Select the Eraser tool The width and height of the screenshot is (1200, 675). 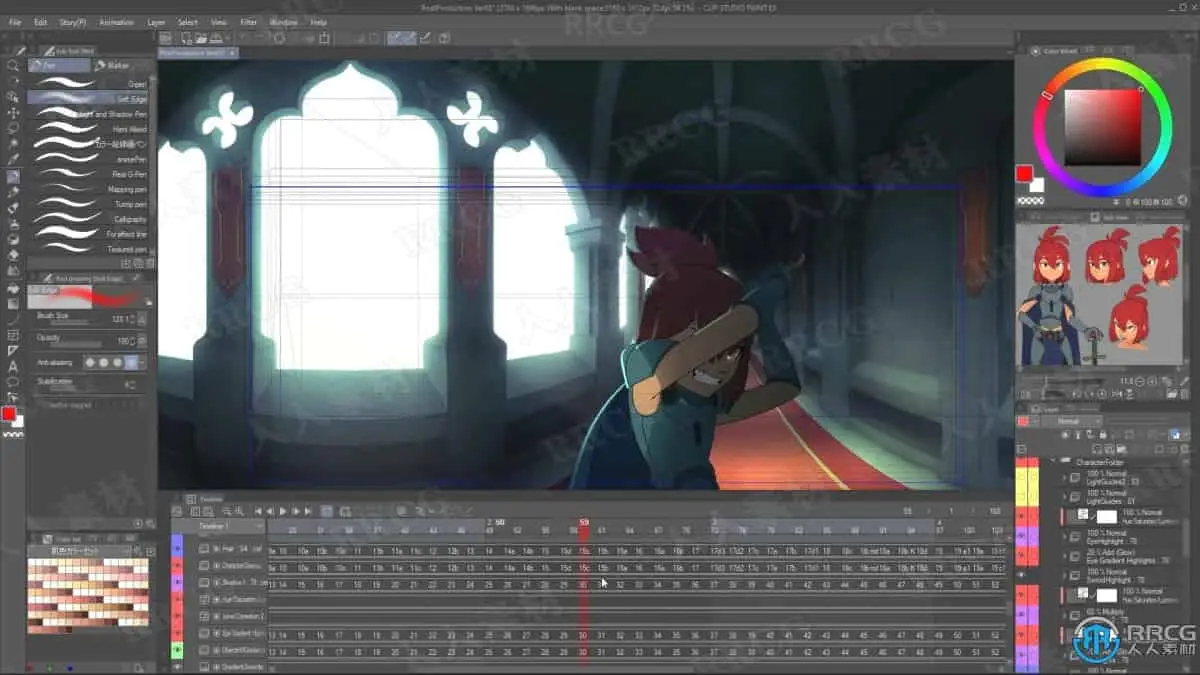pos(13,254)
